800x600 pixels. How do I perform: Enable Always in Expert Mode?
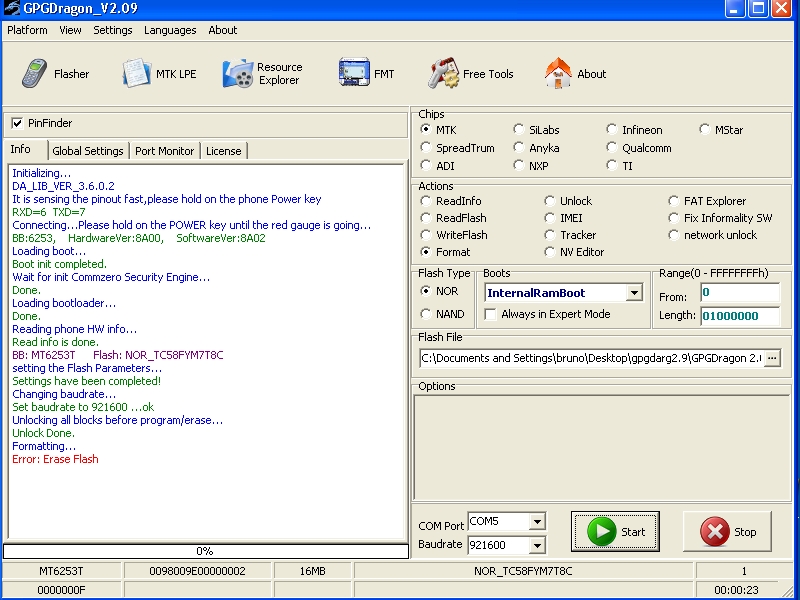coord(490,314)
